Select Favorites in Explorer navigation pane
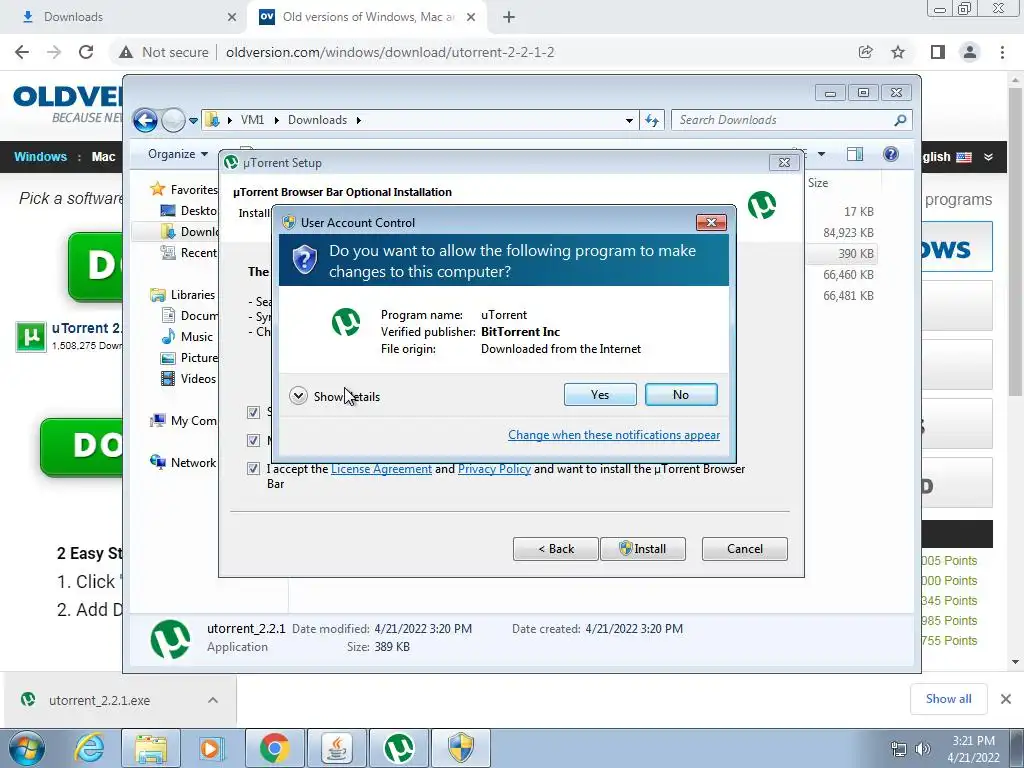Viewport: 1024px width, 768px height. coord(194,189)
